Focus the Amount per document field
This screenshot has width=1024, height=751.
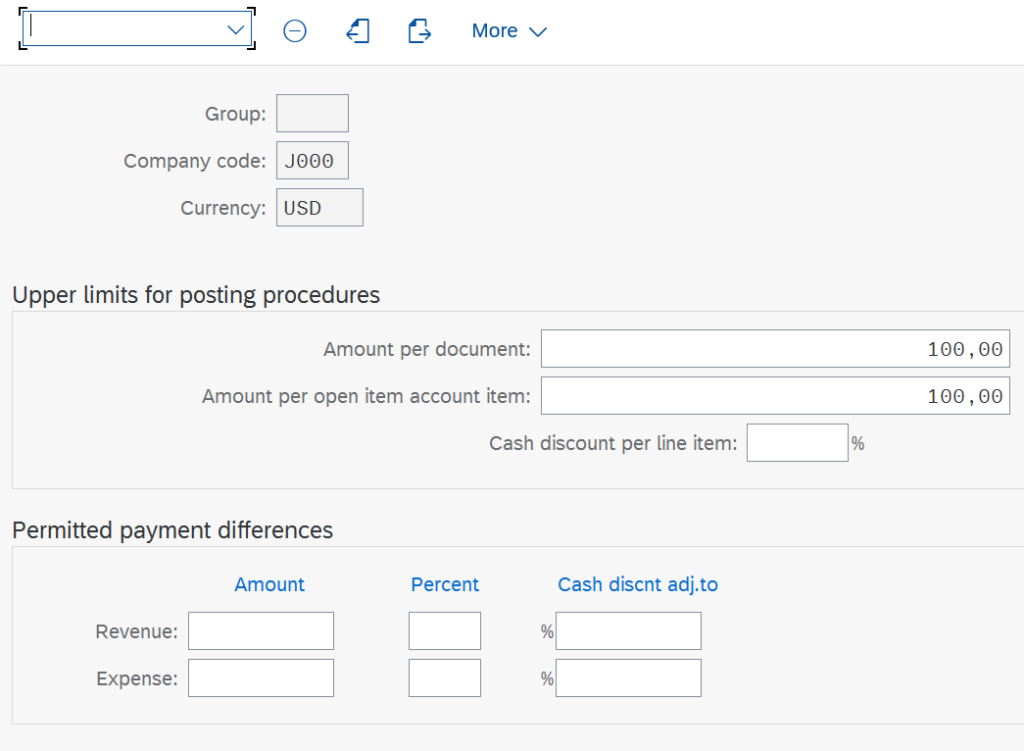[x=774, y=349]
